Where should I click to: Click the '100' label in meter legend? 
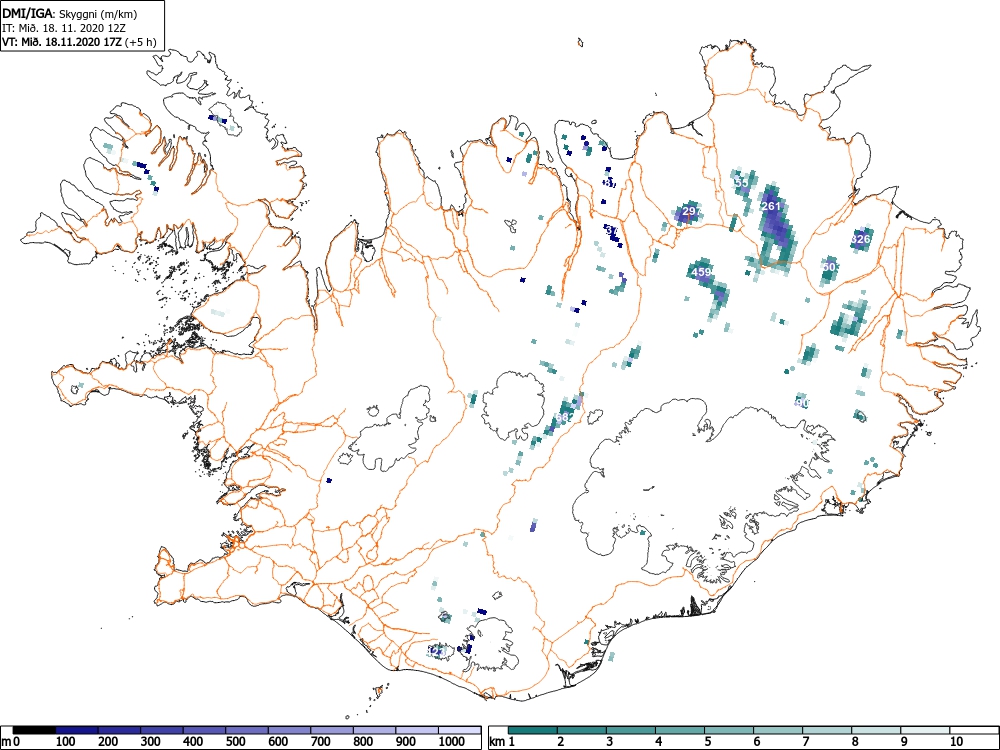66,742
